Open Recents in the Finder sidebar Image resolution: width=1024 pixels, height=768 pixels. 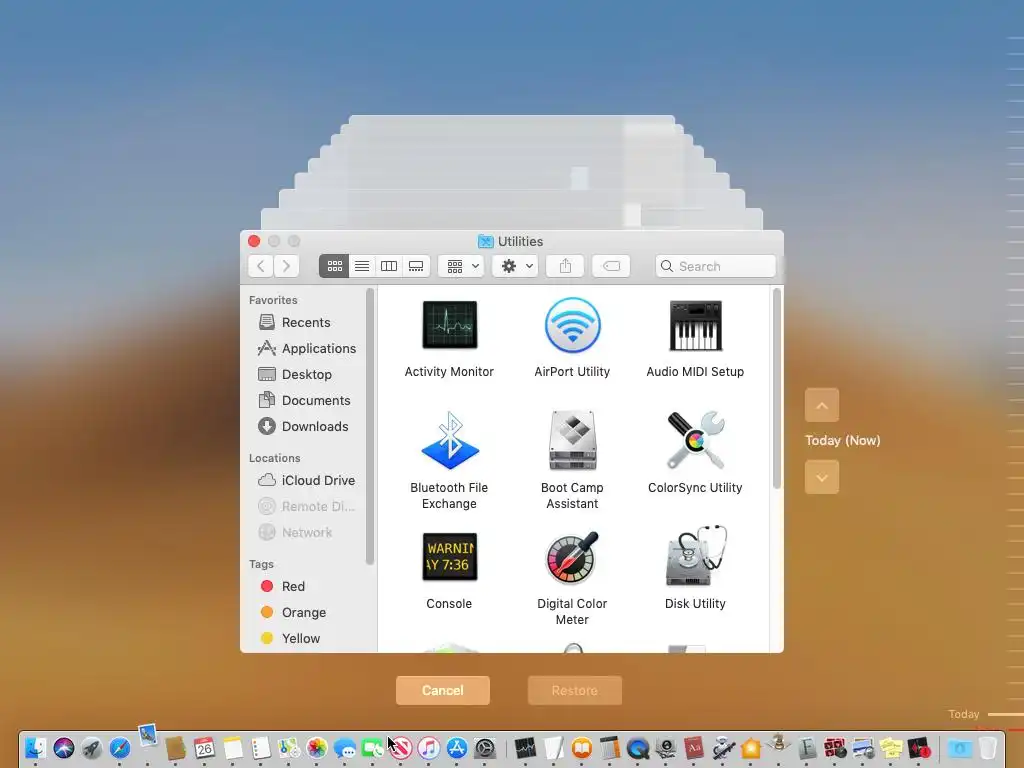click(306, 322)
